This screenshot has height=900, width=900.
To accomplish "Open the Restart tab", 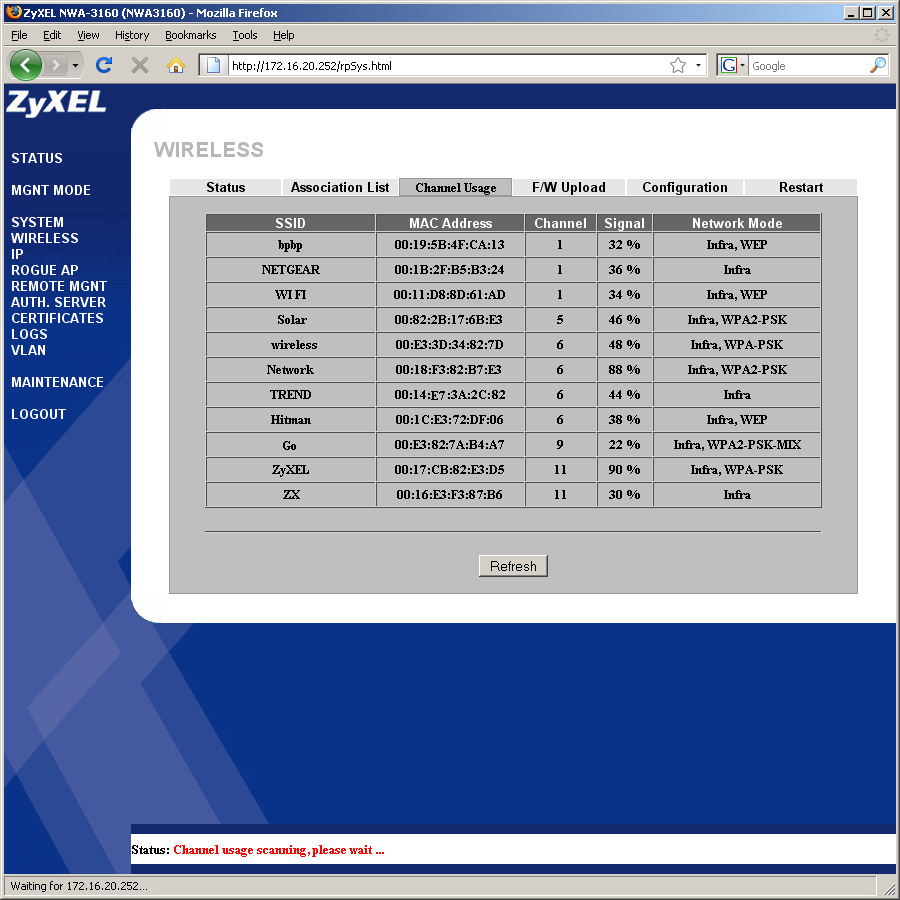I will pos(801,187).
